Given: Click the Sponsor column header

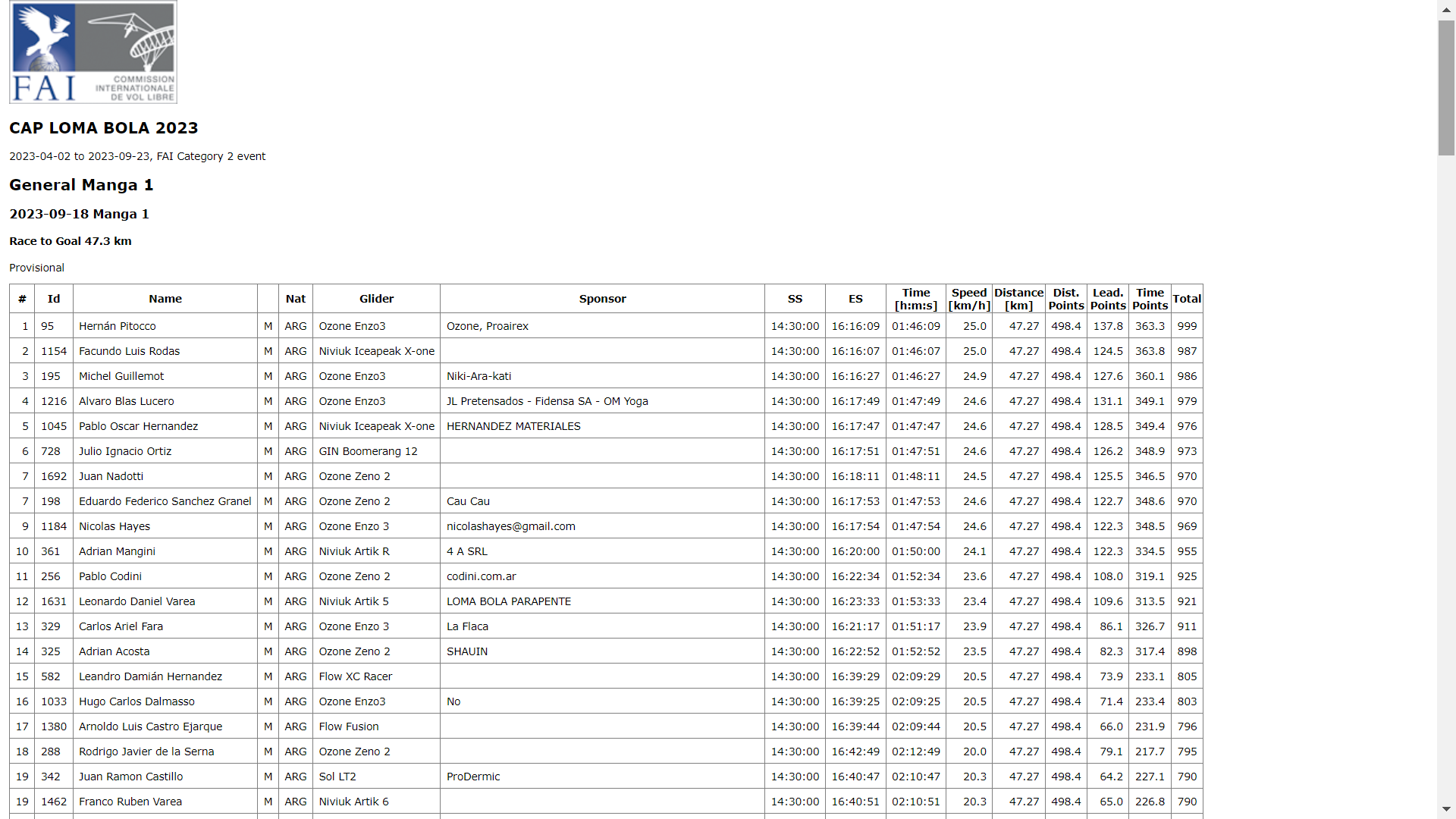Looking at the screenshot, I should point(603,299).
